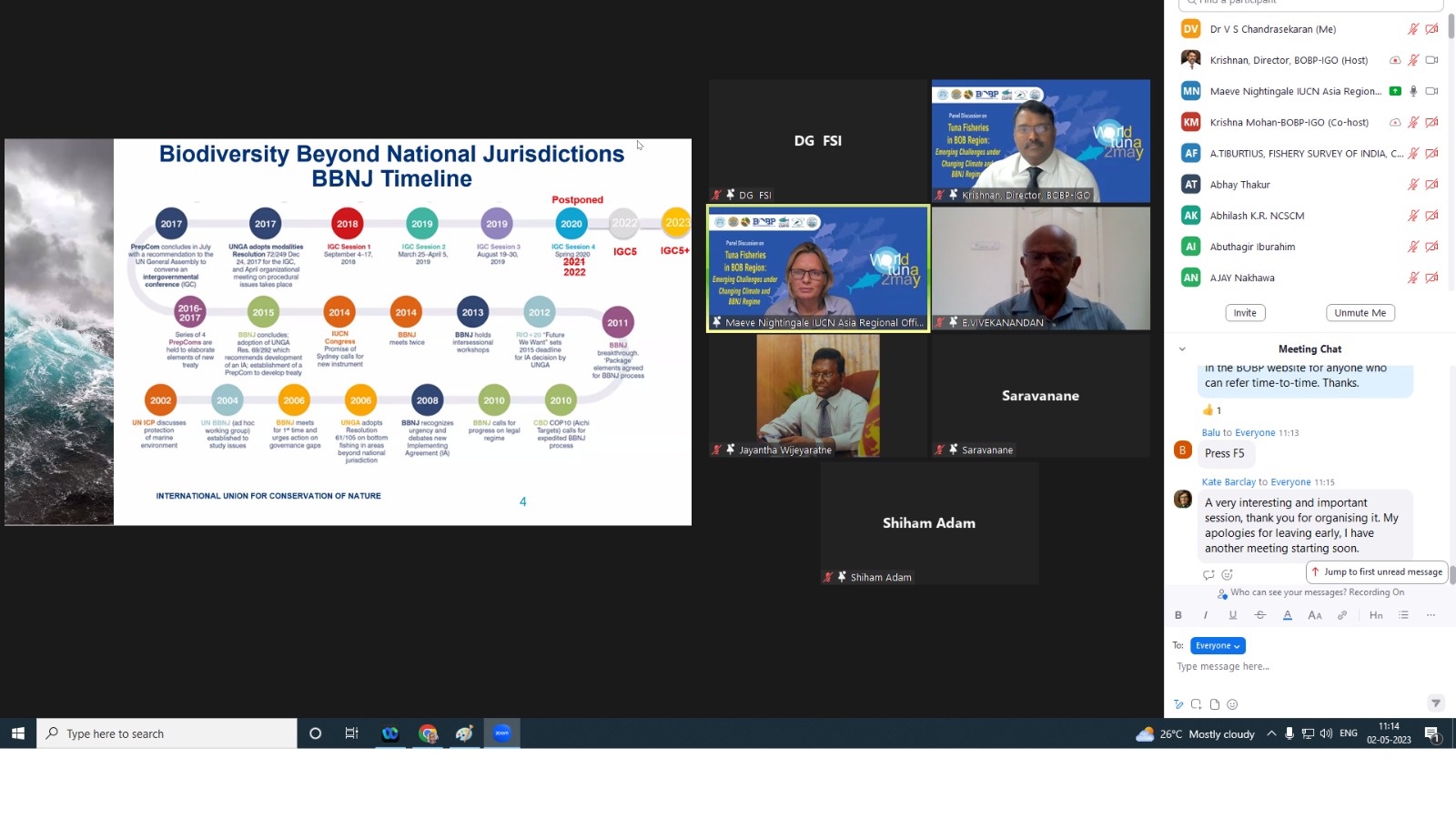1456x819 pixels.
Task: Open heading style Hn option
Action: pos(1376,615)
